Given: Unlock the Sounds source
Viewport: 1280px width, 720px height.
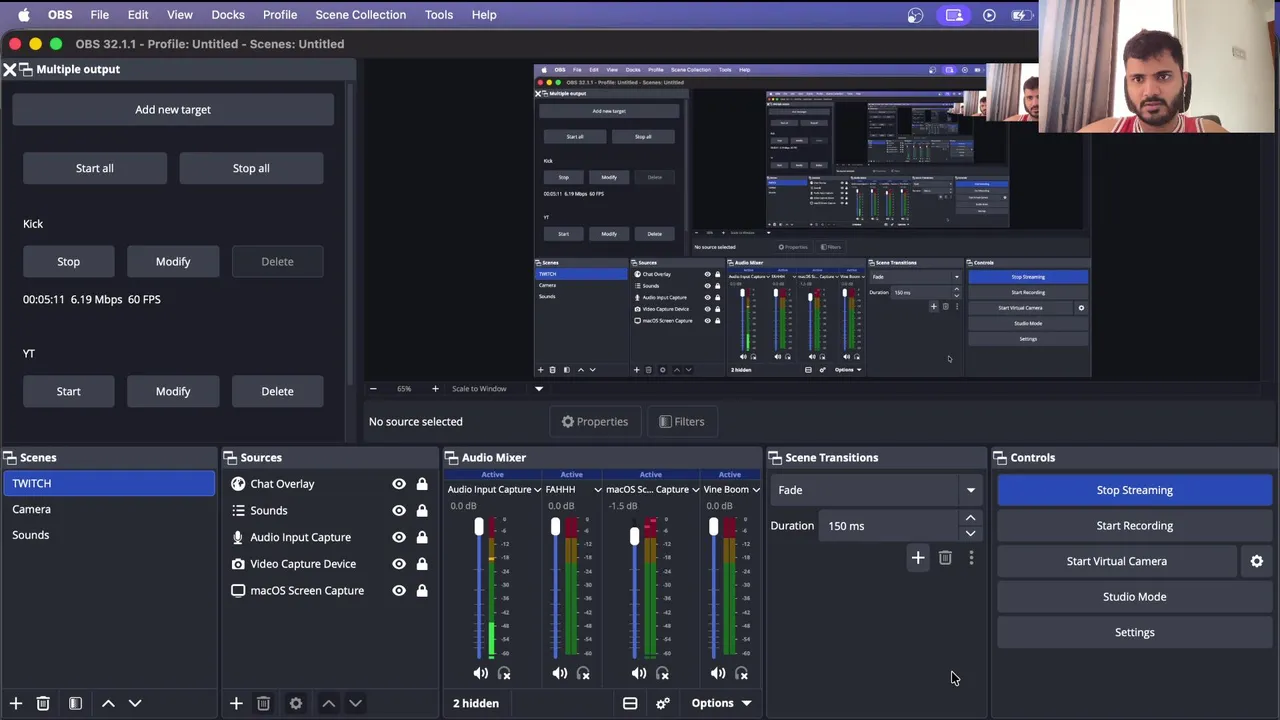Looking at the screenshot, I should coord(422,510).
